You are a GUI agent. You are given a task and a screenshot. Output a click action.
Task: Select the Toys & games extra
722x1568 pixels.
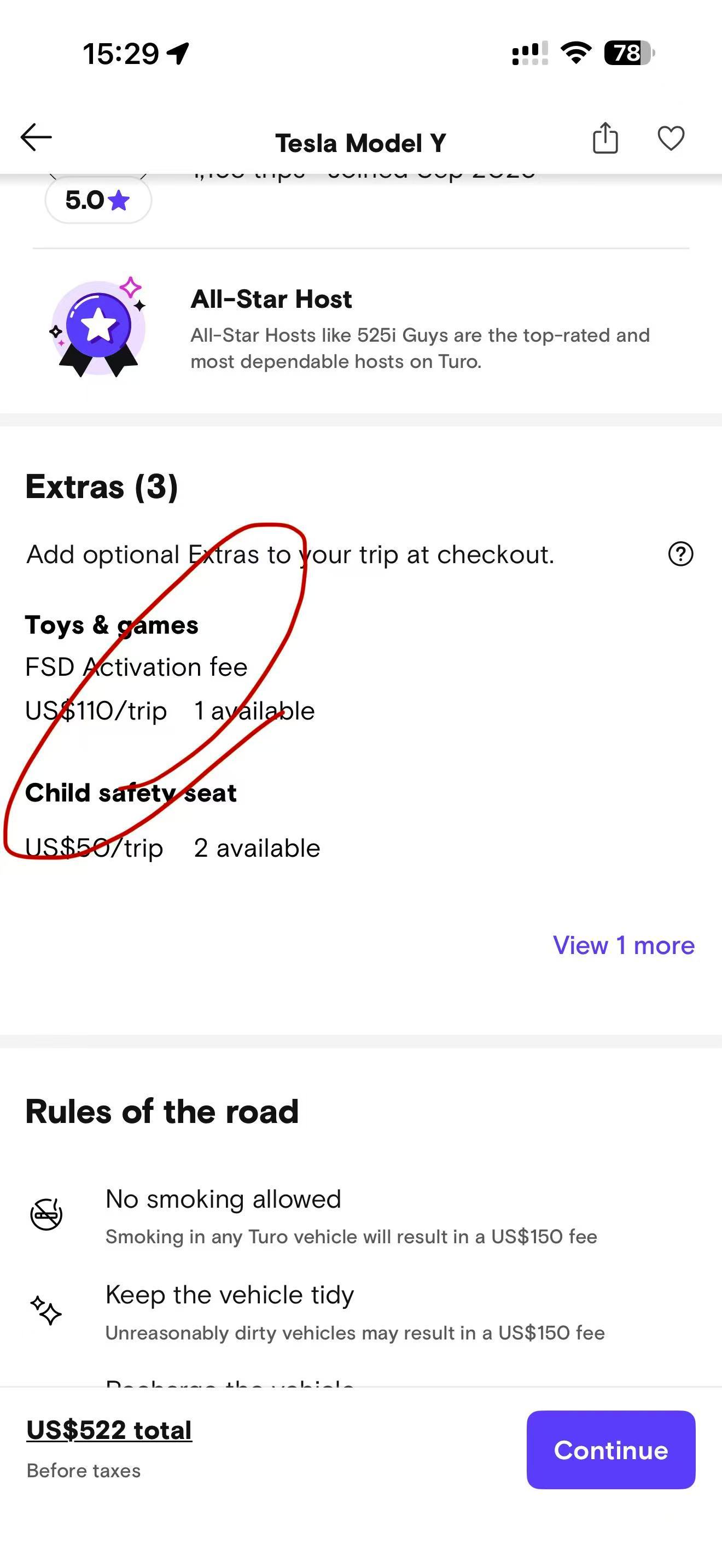pos(112,626)
